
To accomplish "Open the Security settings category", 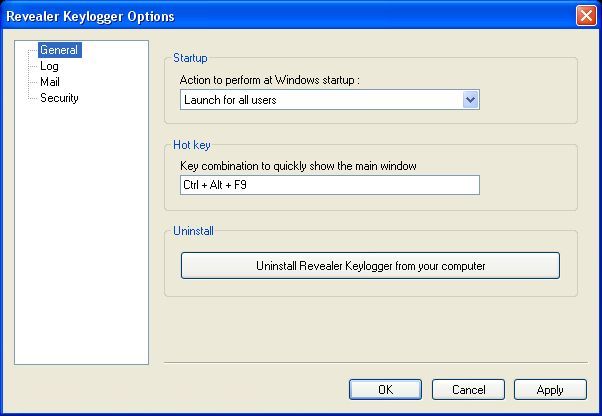I will (x=59, y=98).
